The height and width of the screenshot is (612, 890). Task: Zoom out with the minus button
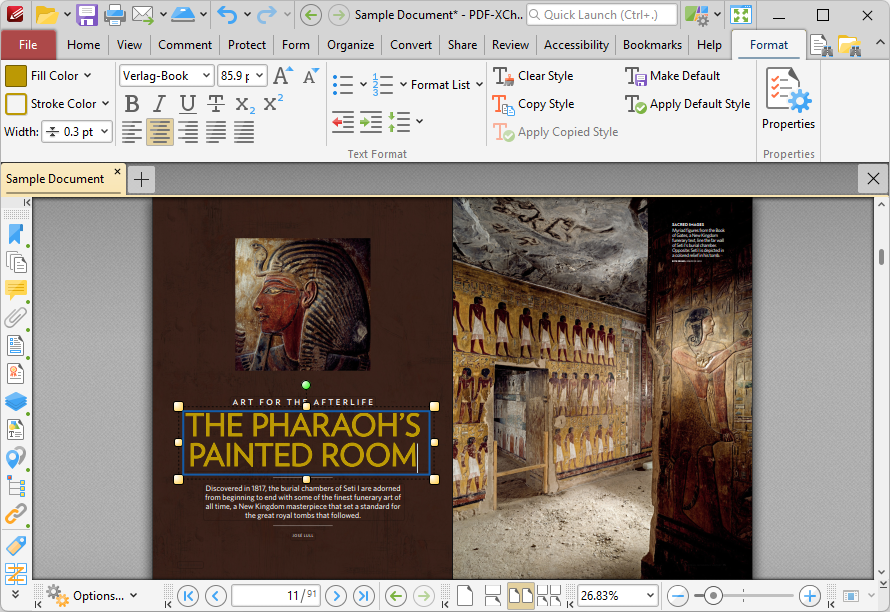click(677, 596)
